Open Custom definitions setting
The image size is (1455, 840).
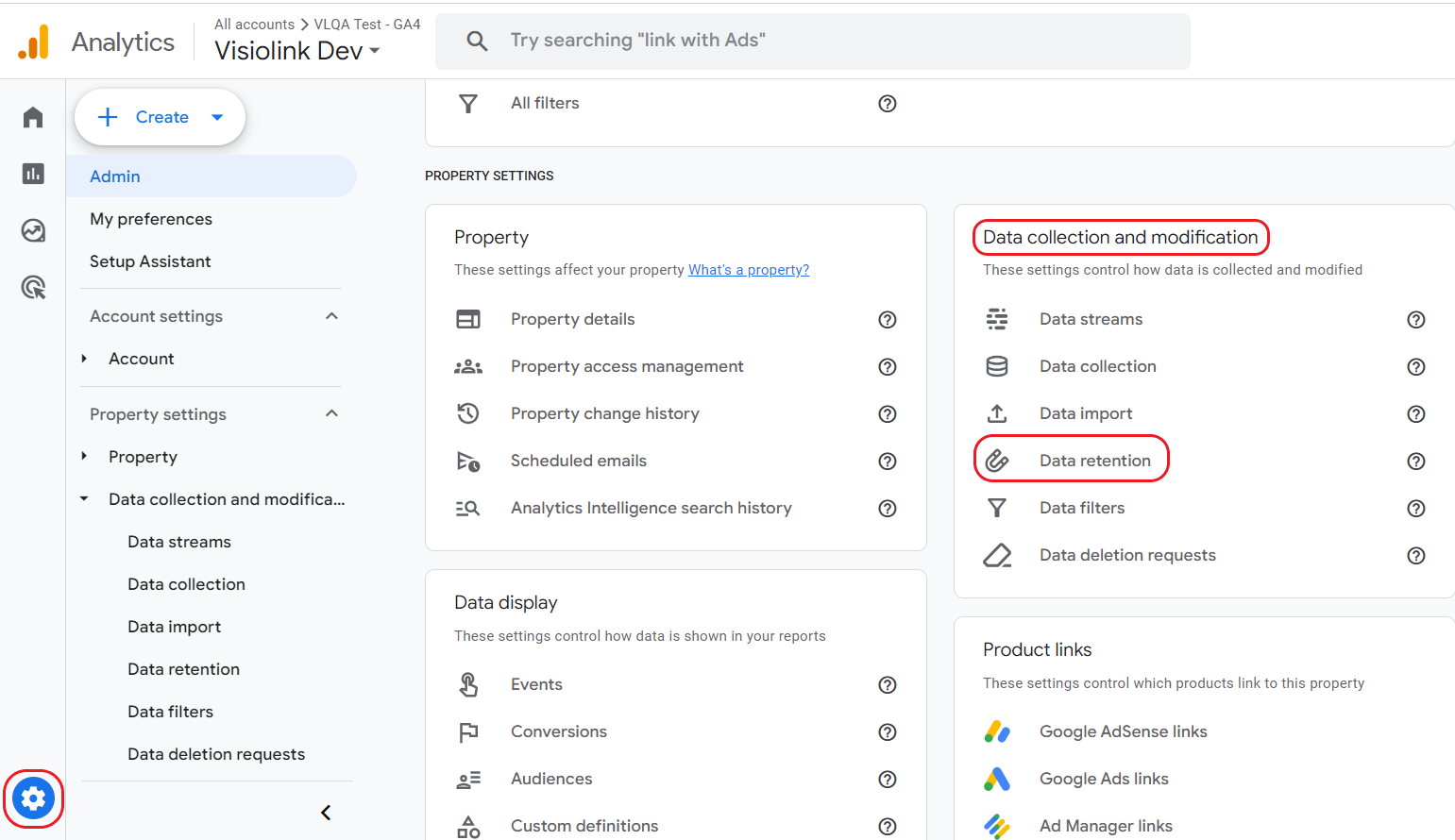(584, 826)
